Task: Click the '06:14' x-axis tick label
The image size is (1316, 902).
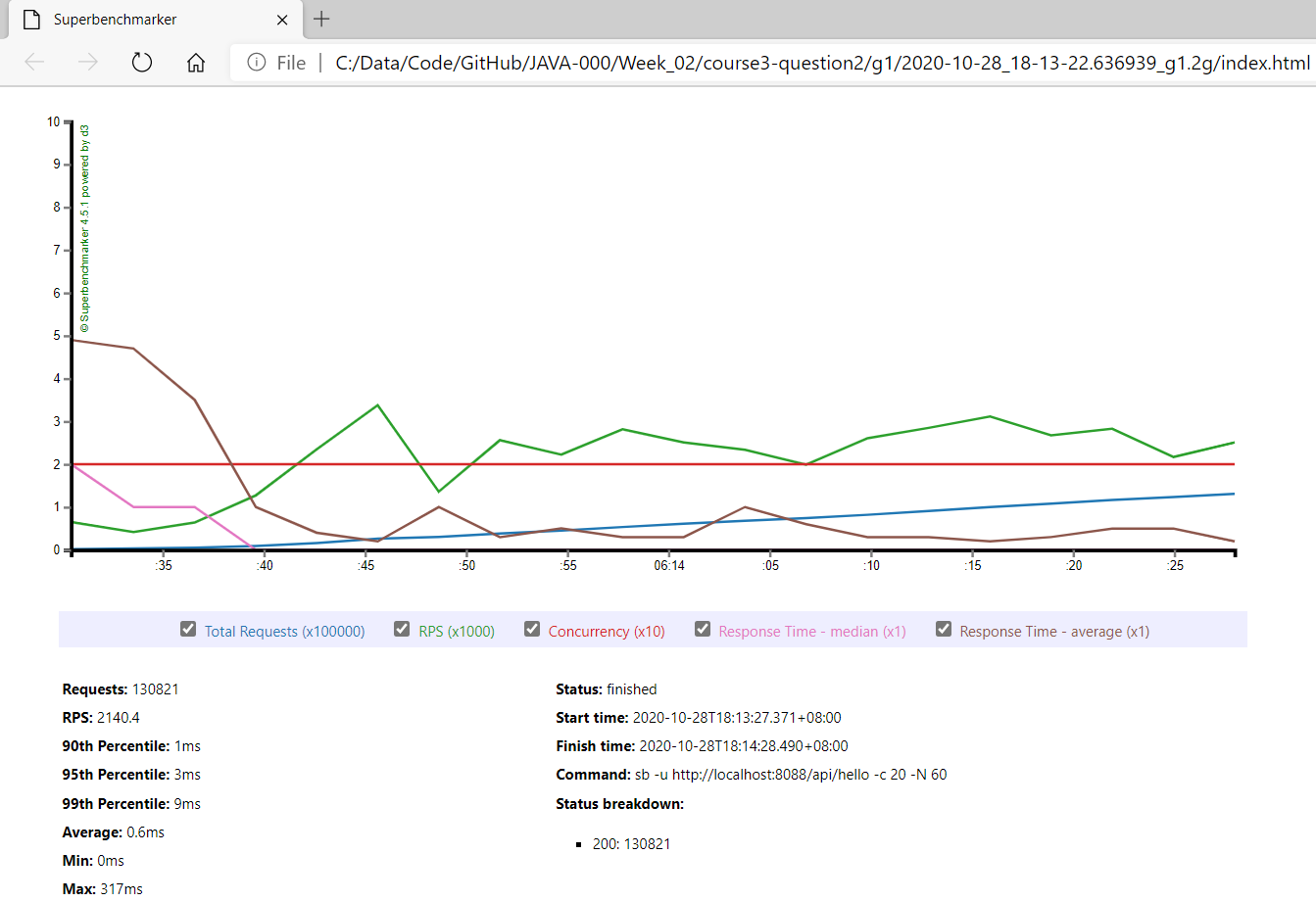Action: coord(669,566)
